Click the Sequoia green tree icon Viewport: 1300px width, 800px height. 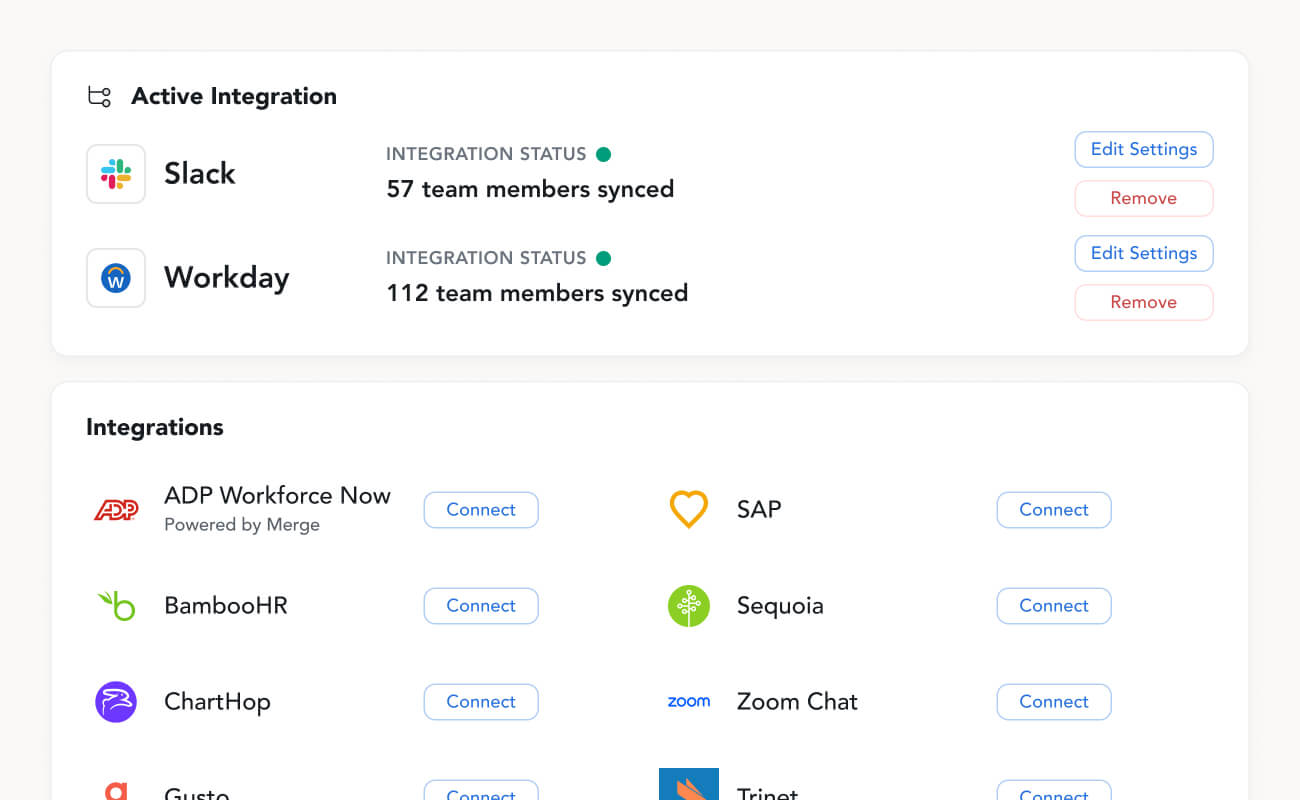pos(688,606)
